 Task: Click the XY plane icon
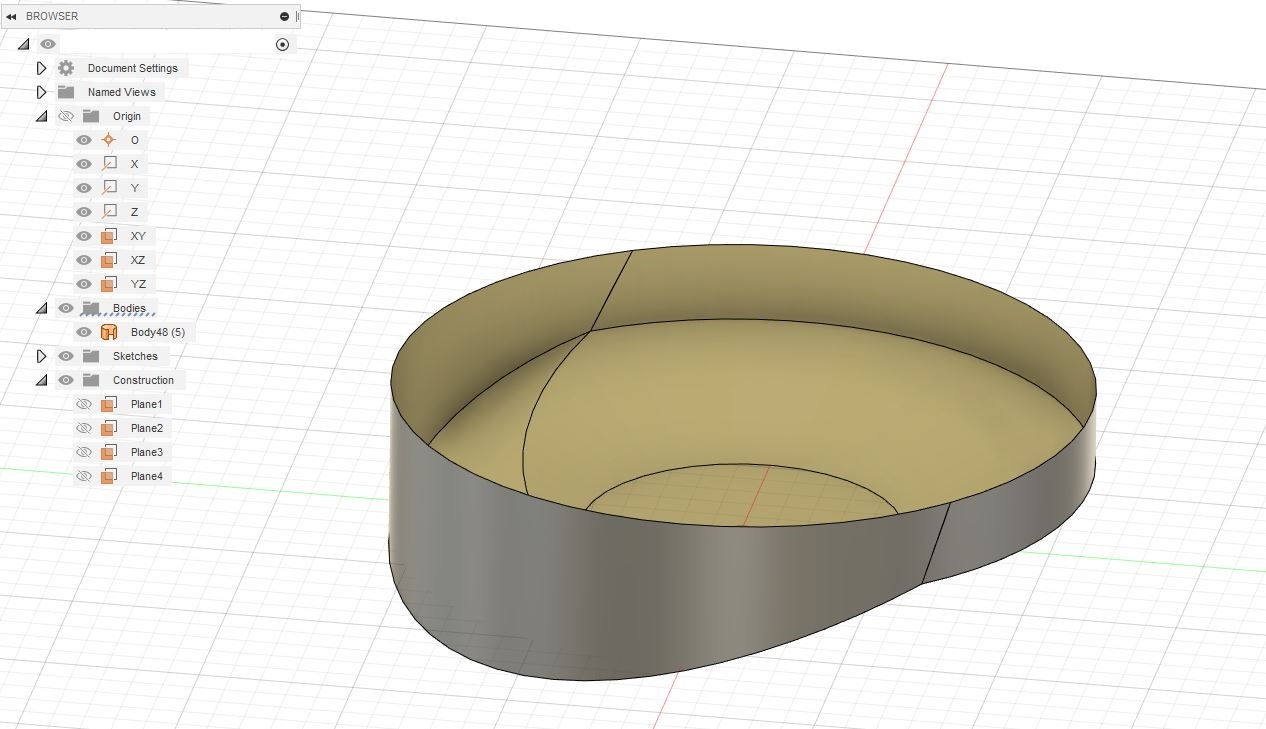tap(110, 236)
